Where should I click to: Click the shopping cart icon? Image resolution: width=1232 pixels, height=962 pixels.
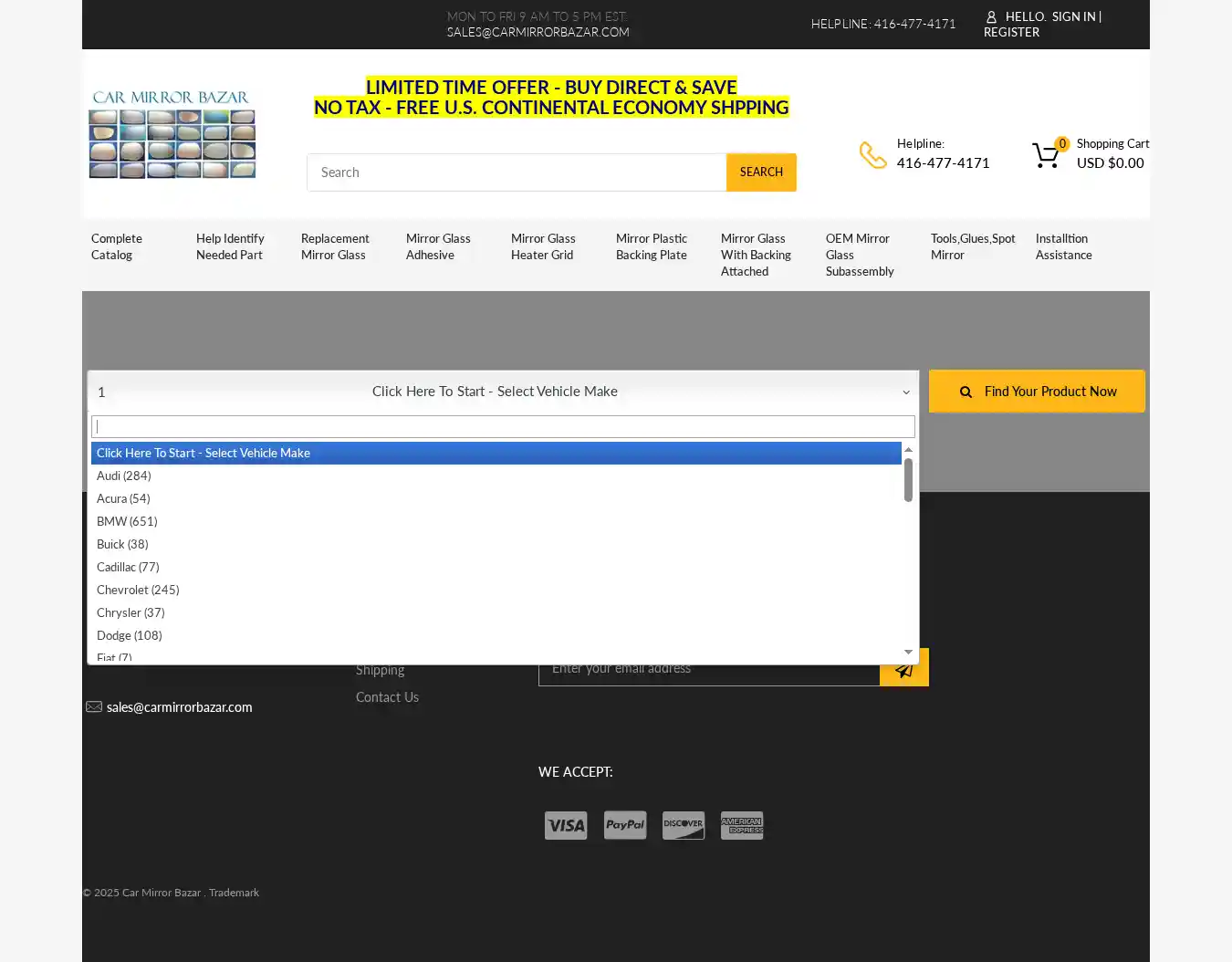[1046, 155]
